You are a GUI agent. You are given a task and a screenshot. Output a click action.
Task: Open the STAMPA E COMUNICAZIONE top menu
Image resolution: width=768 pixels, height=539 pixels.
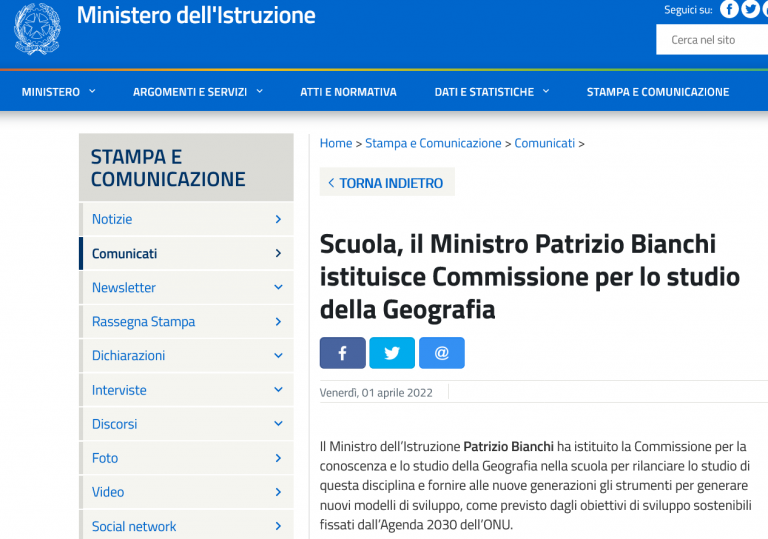(658, 92)
